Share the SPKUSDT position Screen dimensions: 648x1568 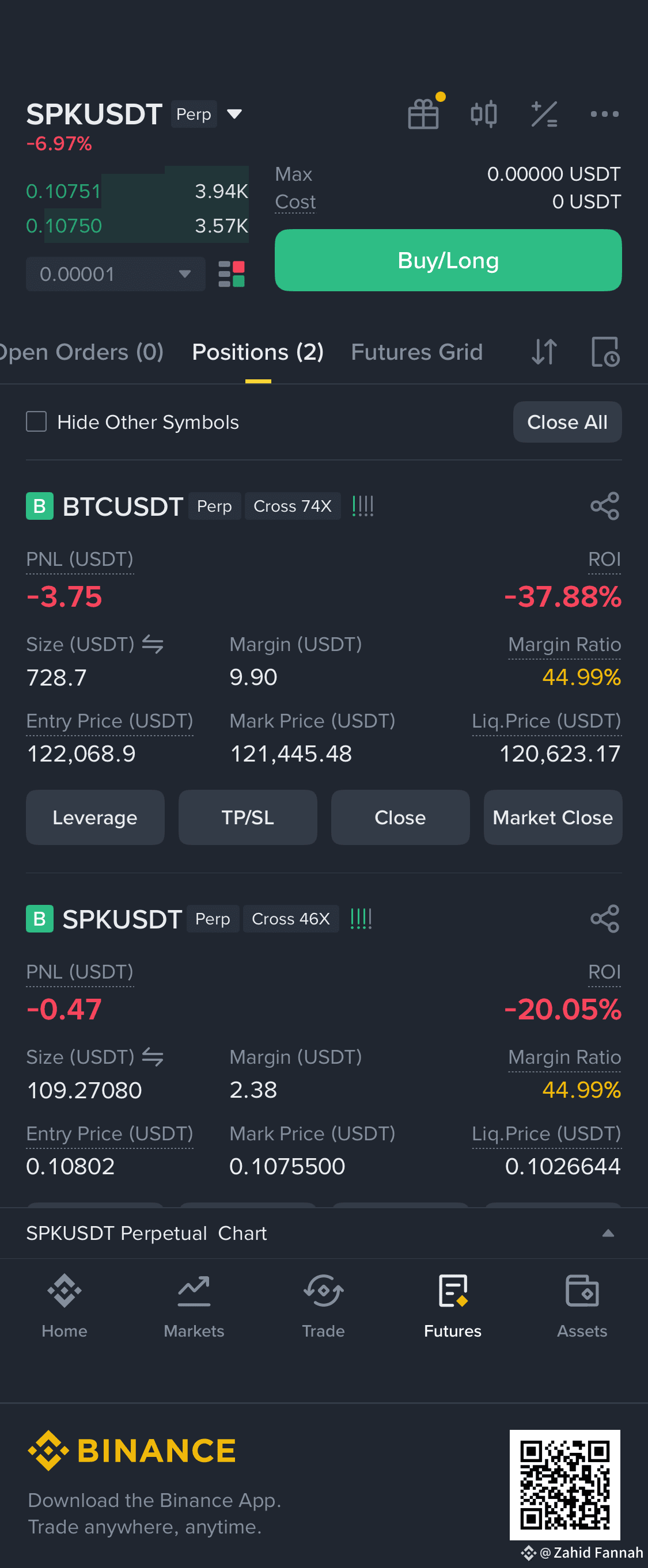point(605,919)
